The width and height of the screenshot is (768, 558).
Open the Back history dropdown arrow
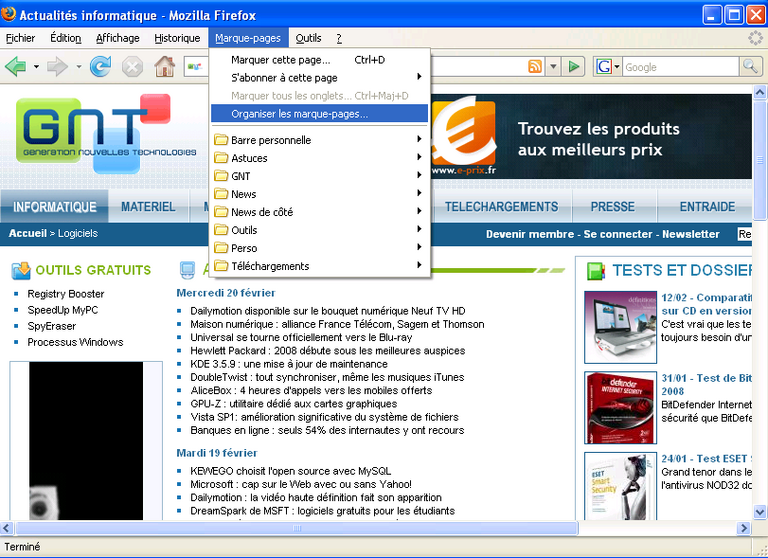[36, 67]
